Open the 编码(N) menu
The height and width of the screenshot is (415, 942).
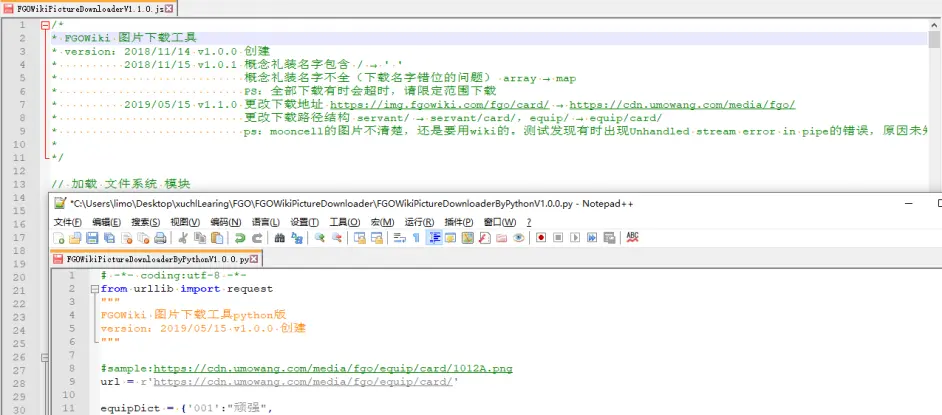[225, 222]
